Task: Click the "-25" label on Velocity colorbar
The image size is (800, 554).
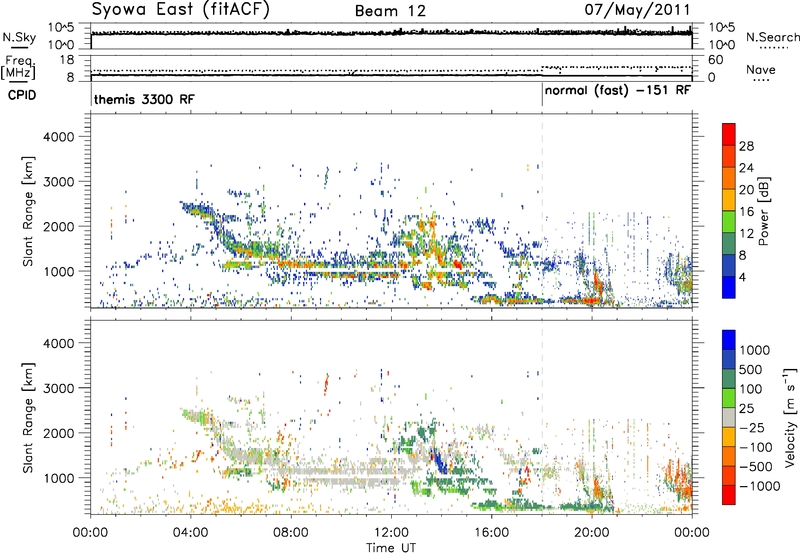Action: (752, 428)
